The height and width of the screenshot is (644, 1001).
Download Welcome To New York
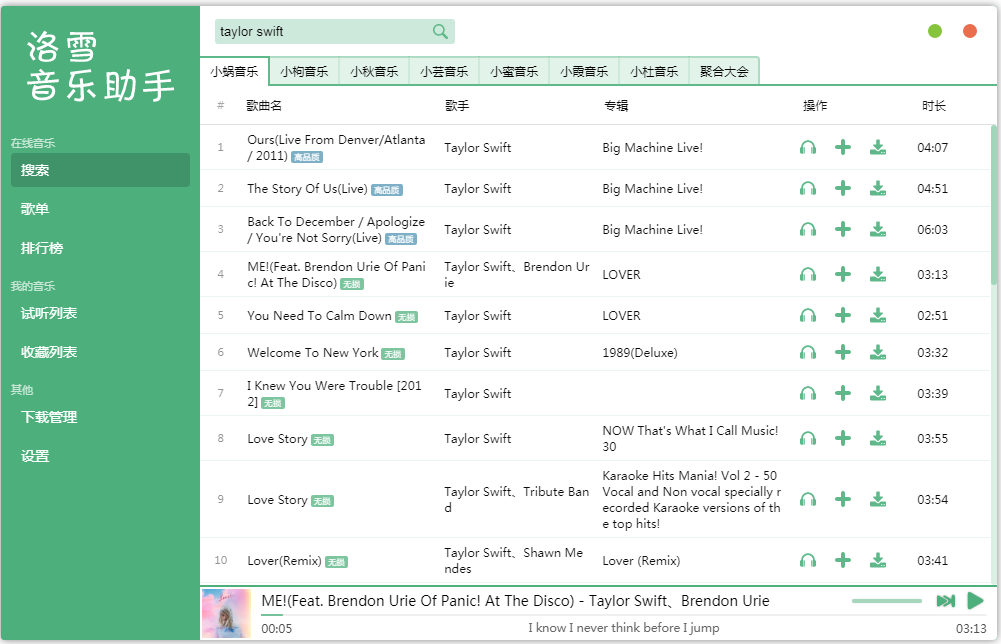coord(878,352)
